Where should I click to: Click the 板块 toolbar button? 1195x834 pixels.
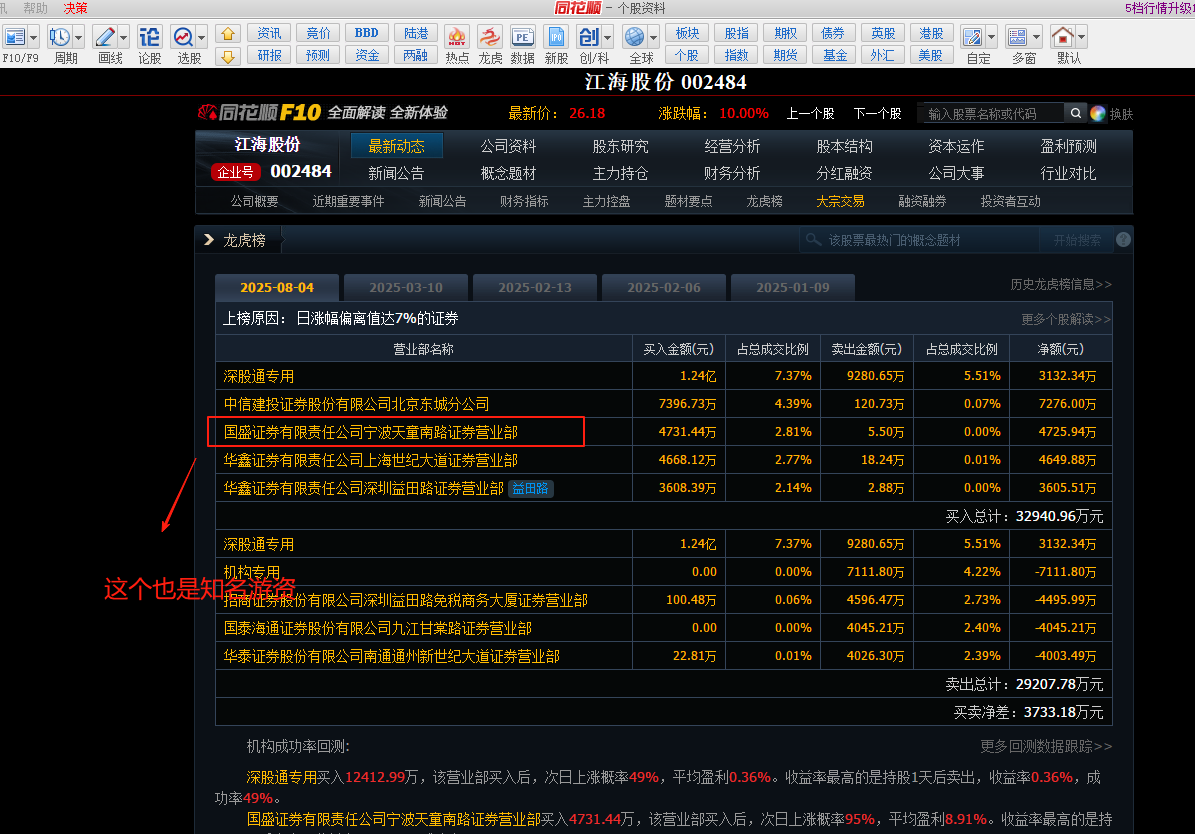click(x=687, y=34)
